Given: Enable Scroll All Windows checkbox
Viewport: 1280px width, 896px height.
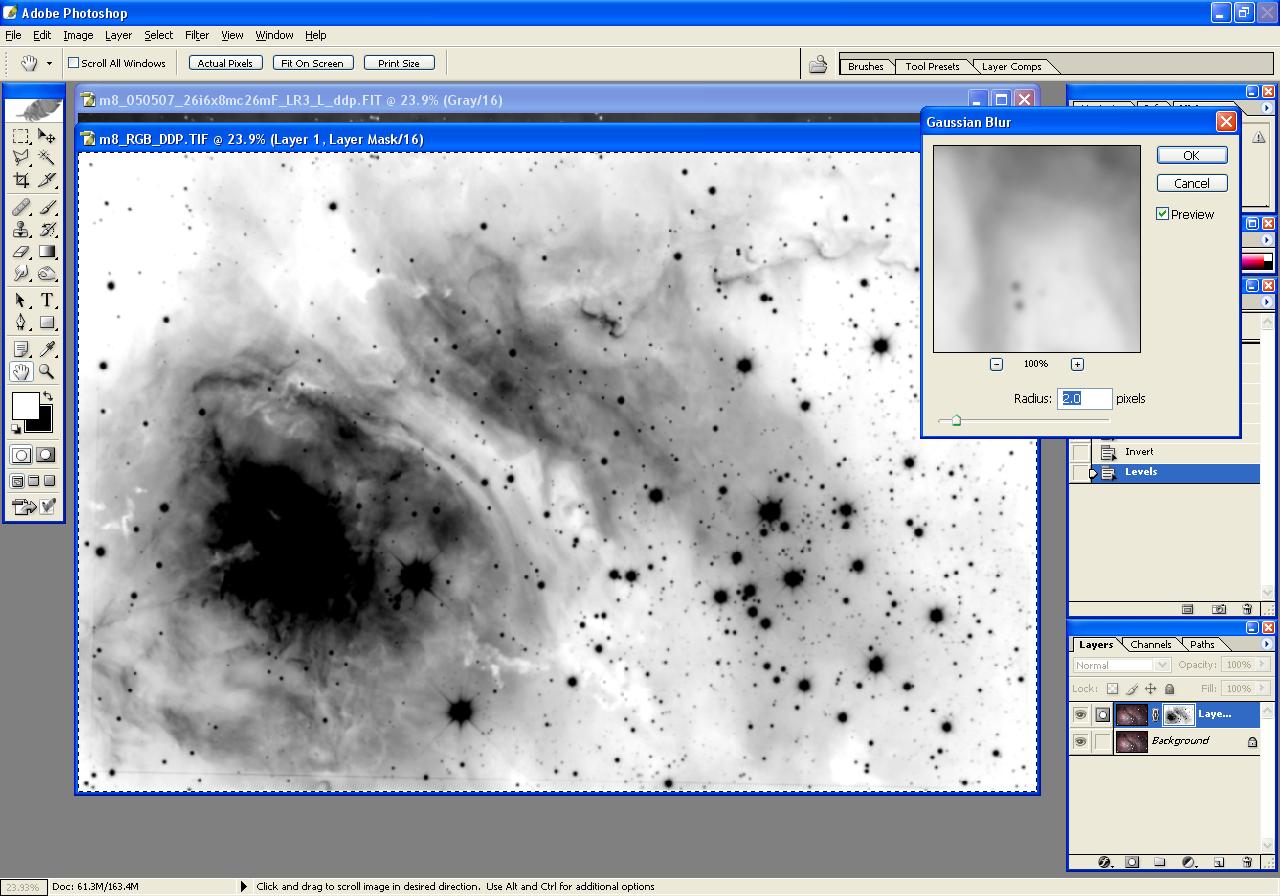Looking at the screenshot, I should (x=73, y=63).
